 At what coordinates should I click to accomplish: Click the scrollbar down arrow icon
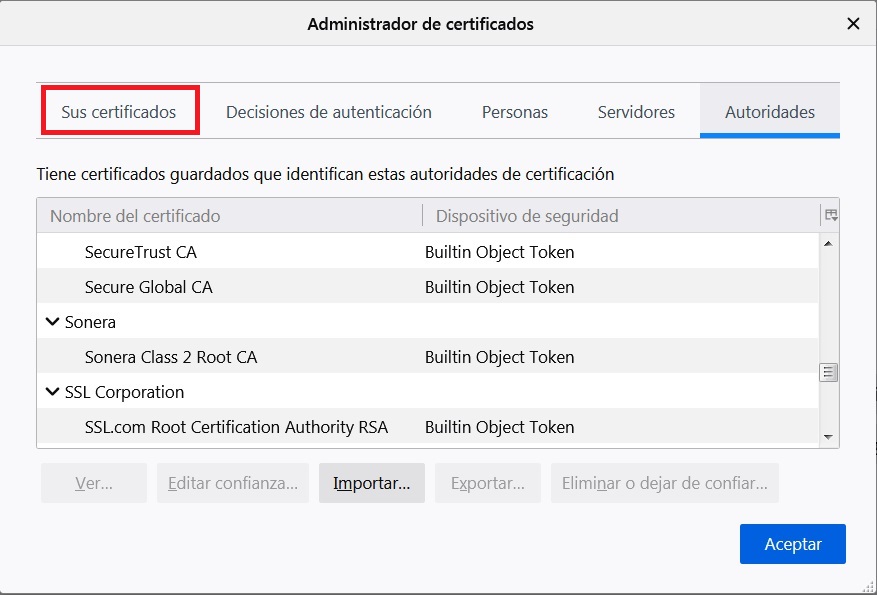point(828,435)
